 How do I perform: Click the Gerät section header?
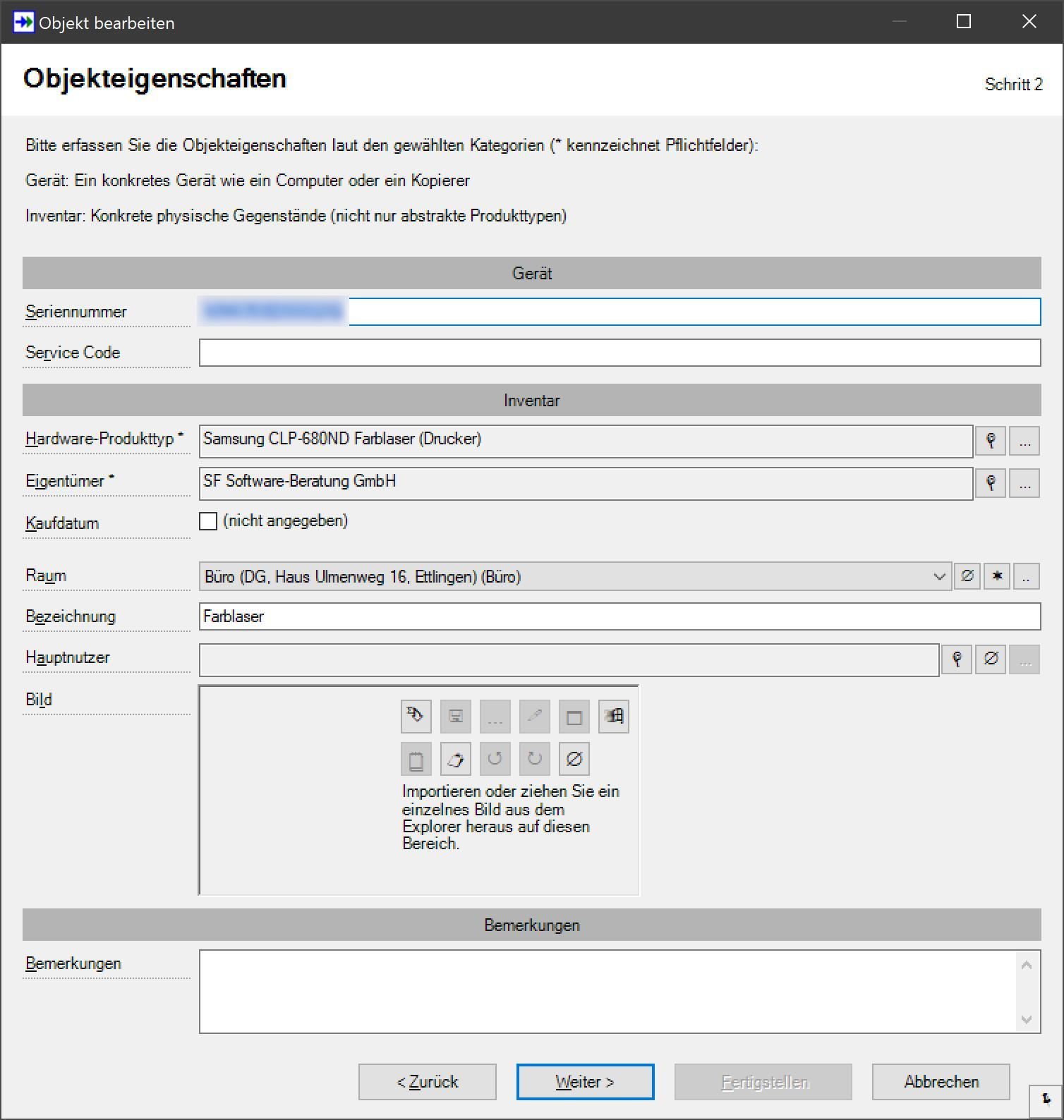(532, 273)
